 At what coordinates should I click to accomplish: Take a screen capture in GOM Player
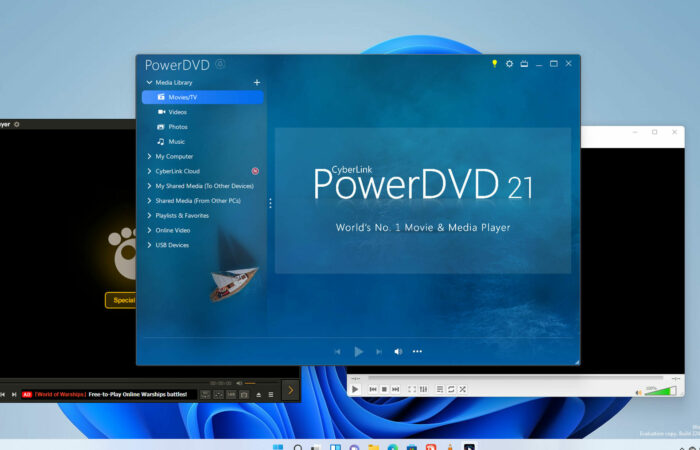(x=244, y=395)
